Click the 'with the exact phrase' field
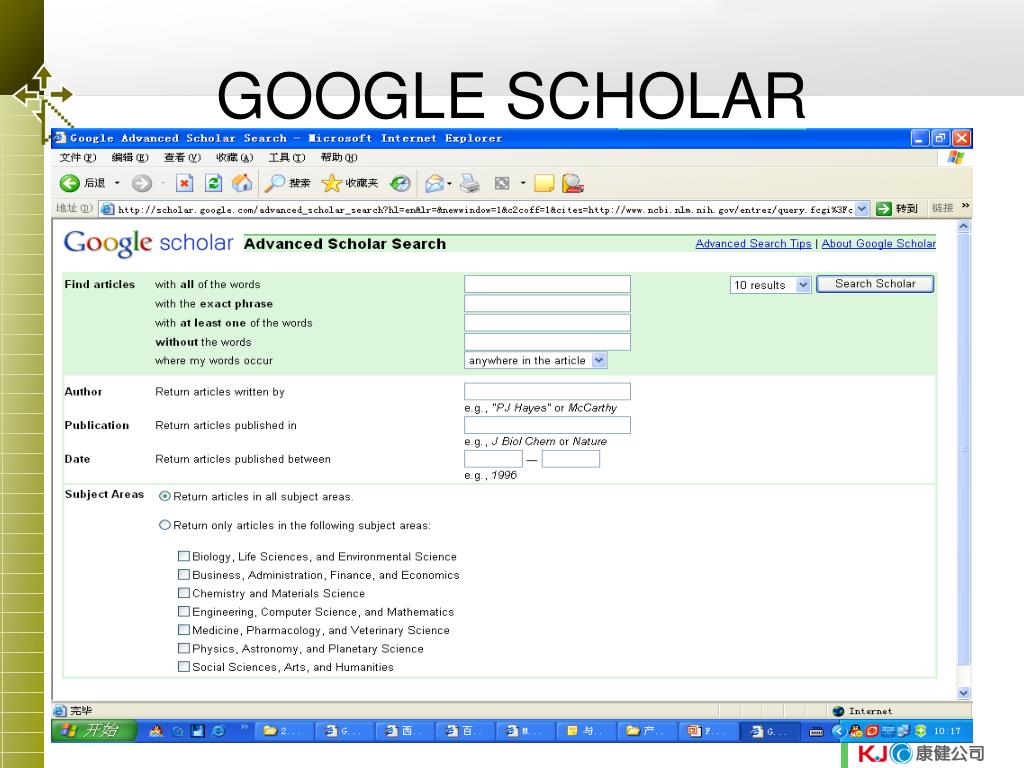1024x768 pixels. coord(547,303)
